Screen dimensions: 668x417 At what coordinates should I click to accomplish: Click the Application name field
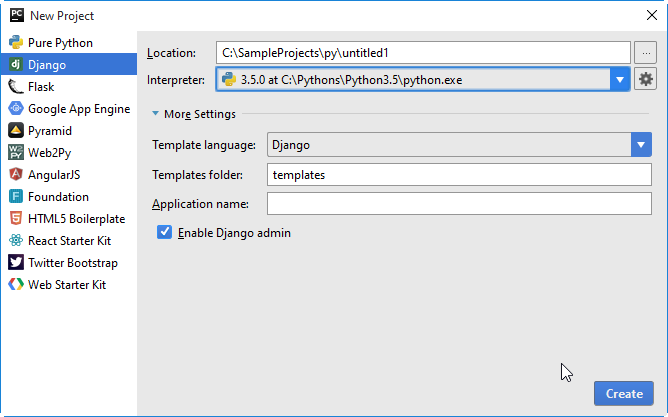459,204
